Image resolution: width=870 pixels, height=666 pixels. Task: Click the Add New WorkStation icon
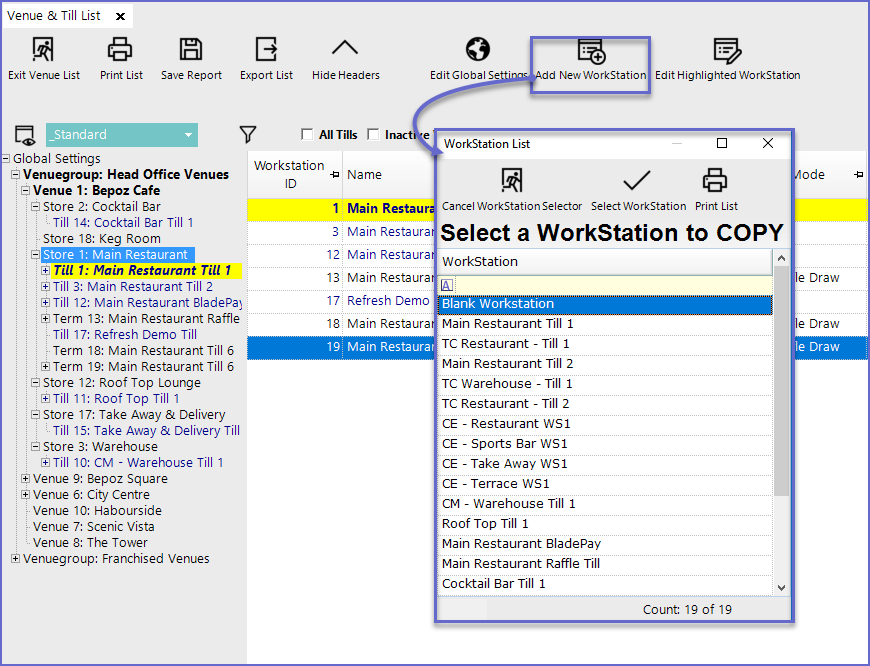[x=591, y=52]
